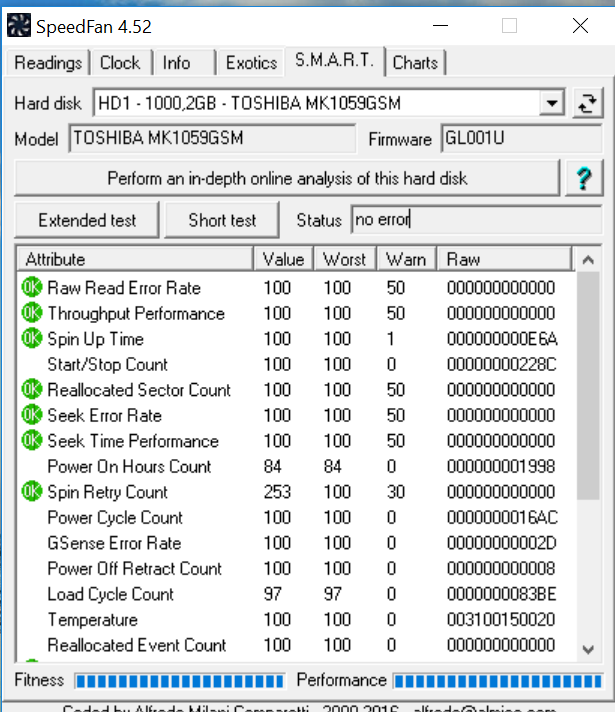This screenshot has height=712, width=615.
Task: Sort by the Attribute column header
Action: [134, 260]
